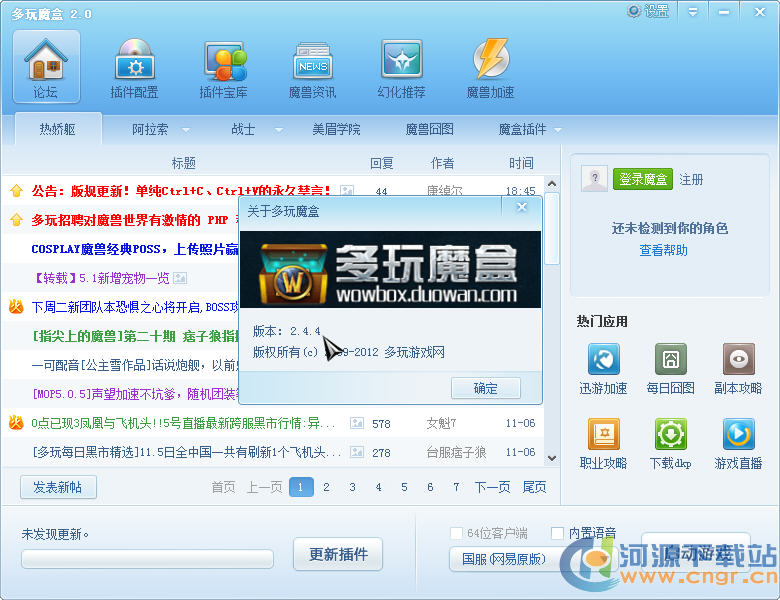Image resolution: width=780 pixels, height=600 pixels.
Task: Click the 发表新帖 button
Action: 58,487
